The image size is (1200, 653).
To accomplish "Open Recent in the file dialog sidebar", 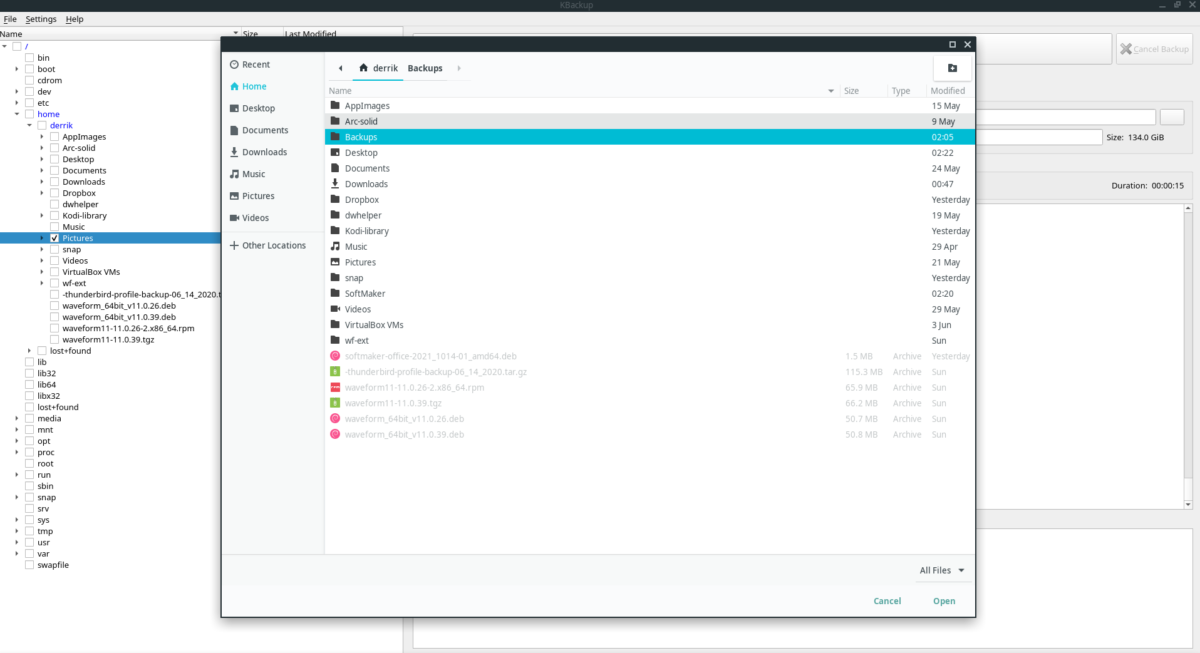I will [256, 64].
